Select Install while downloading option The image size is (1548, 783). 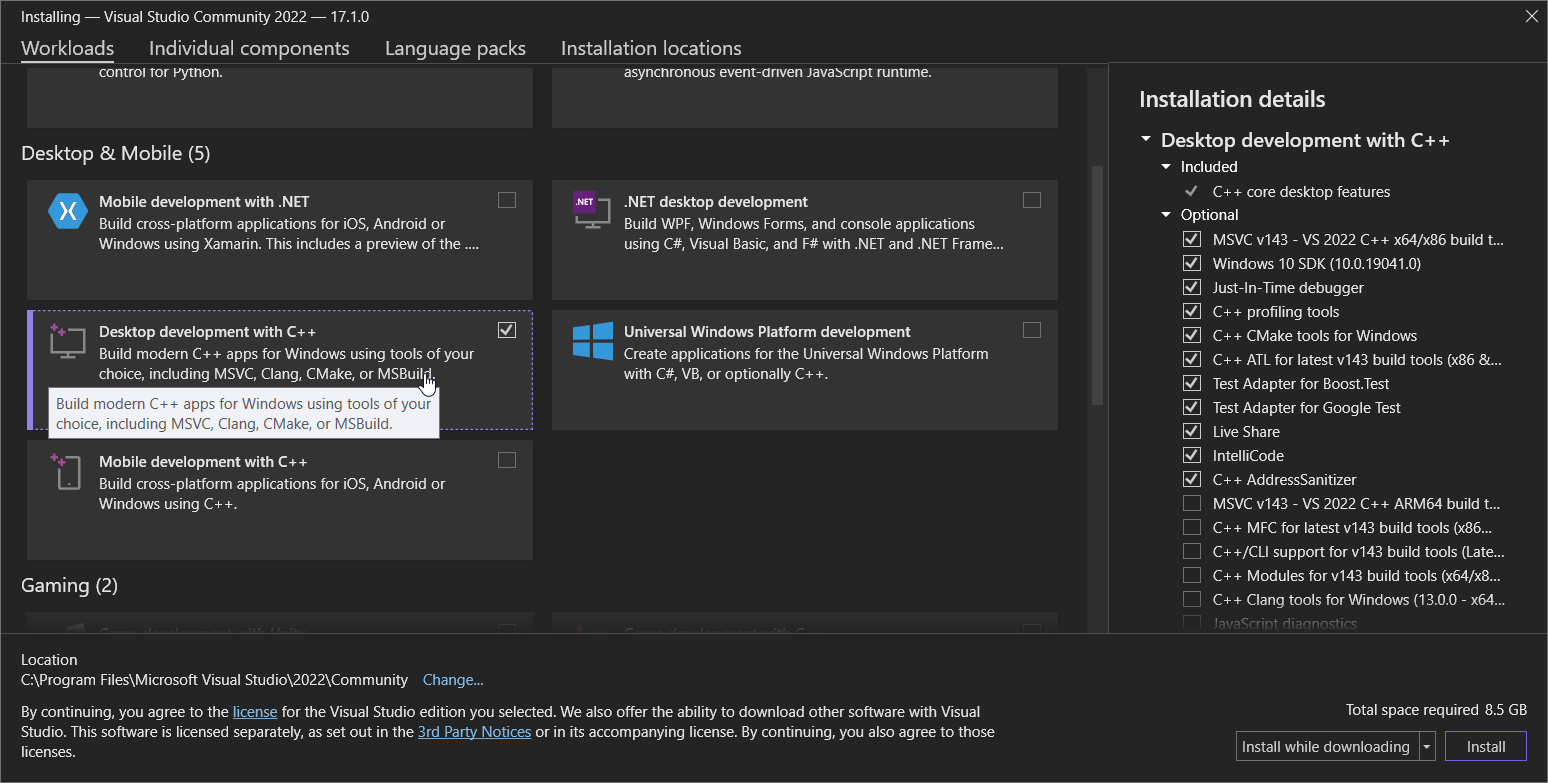coord(1326,747)
